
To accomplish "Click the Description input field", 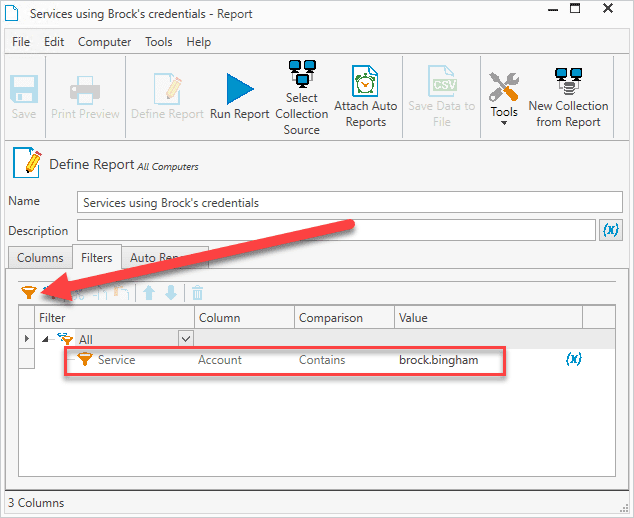I will (x=336, y=230).
